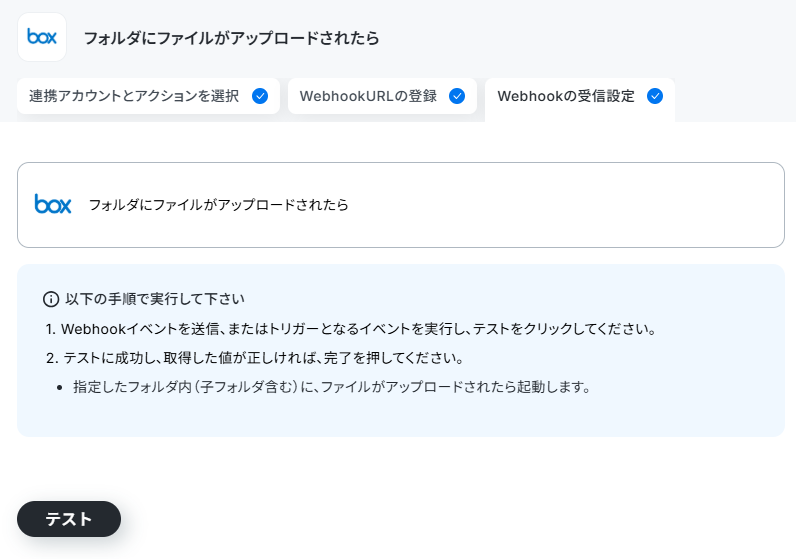The height and width of the screenshot is (559, 796).
Task: Click the trigger name text inside the card
Action: 219,205
